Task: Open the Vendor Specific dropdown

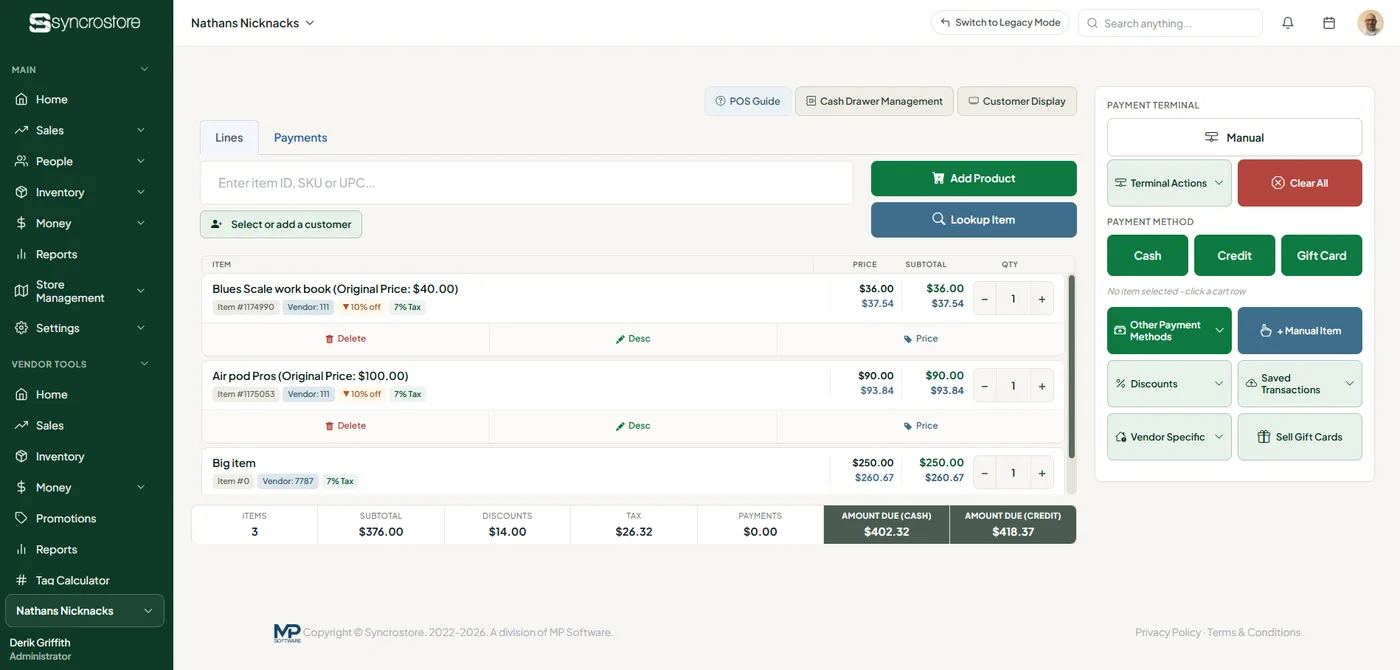Action: click(1169, 437)
